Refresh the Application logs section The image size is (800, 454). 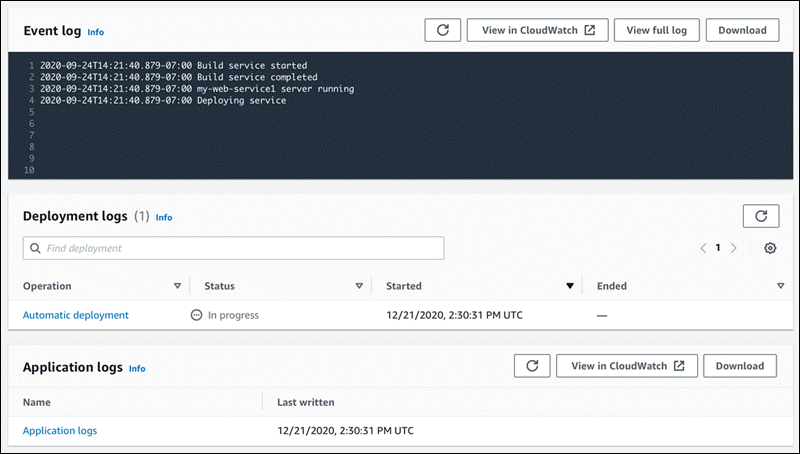click(532, 366)
